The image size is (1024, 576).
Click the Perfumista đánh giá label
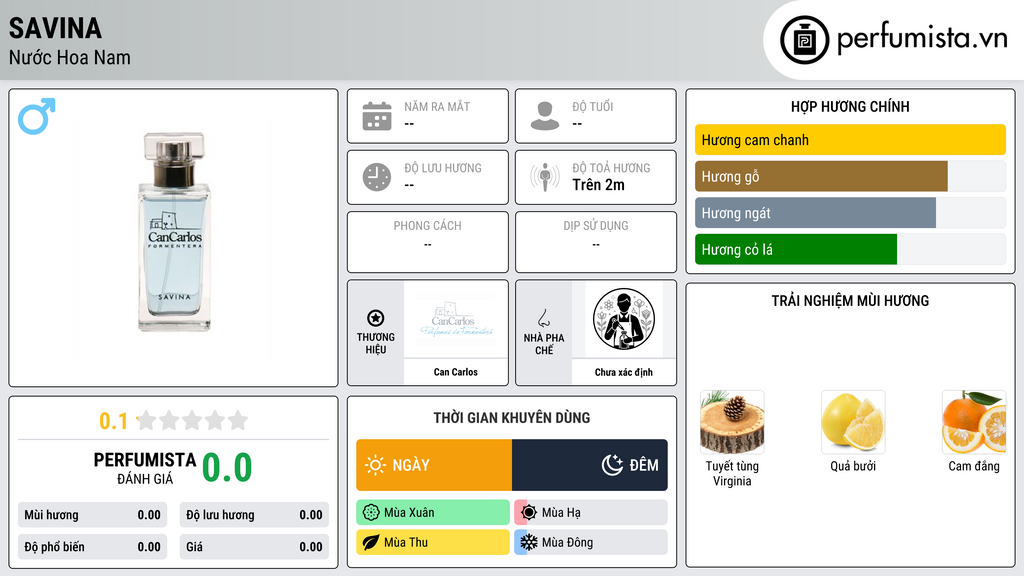pyautogui.click(x=145, y=468)
